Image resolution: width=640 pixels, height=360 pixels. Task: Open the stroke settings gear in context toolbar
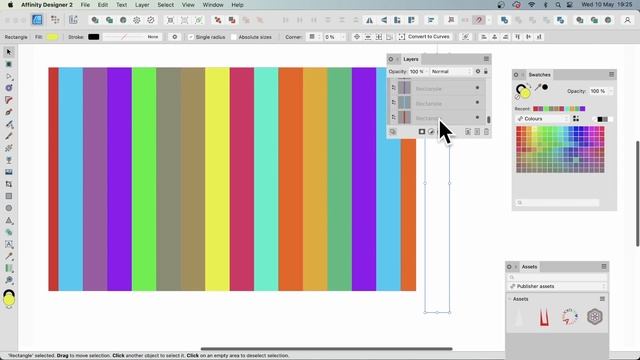click(175, 37)
